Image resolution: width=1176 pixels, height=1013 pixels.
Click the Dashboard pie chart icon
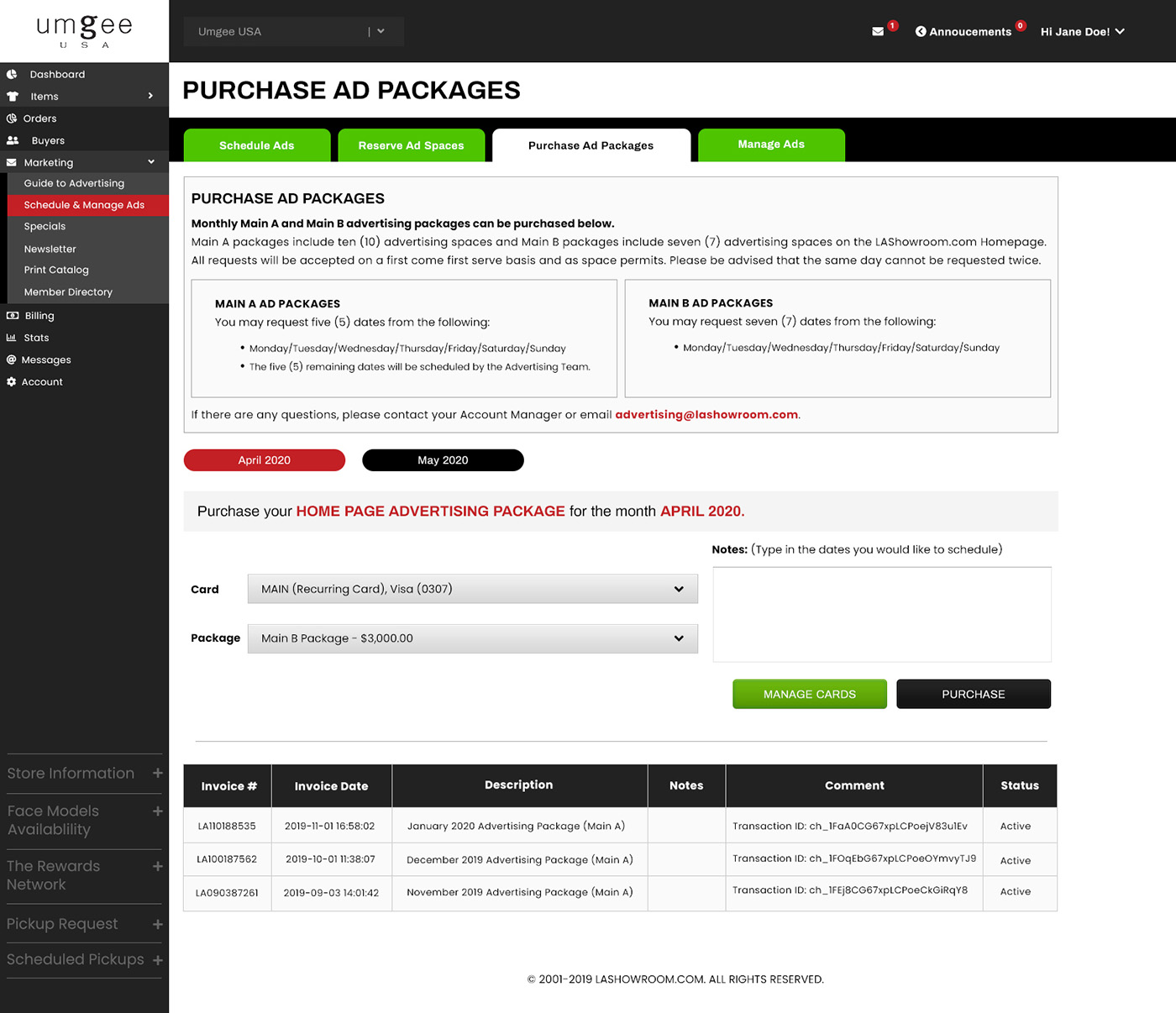12,75
